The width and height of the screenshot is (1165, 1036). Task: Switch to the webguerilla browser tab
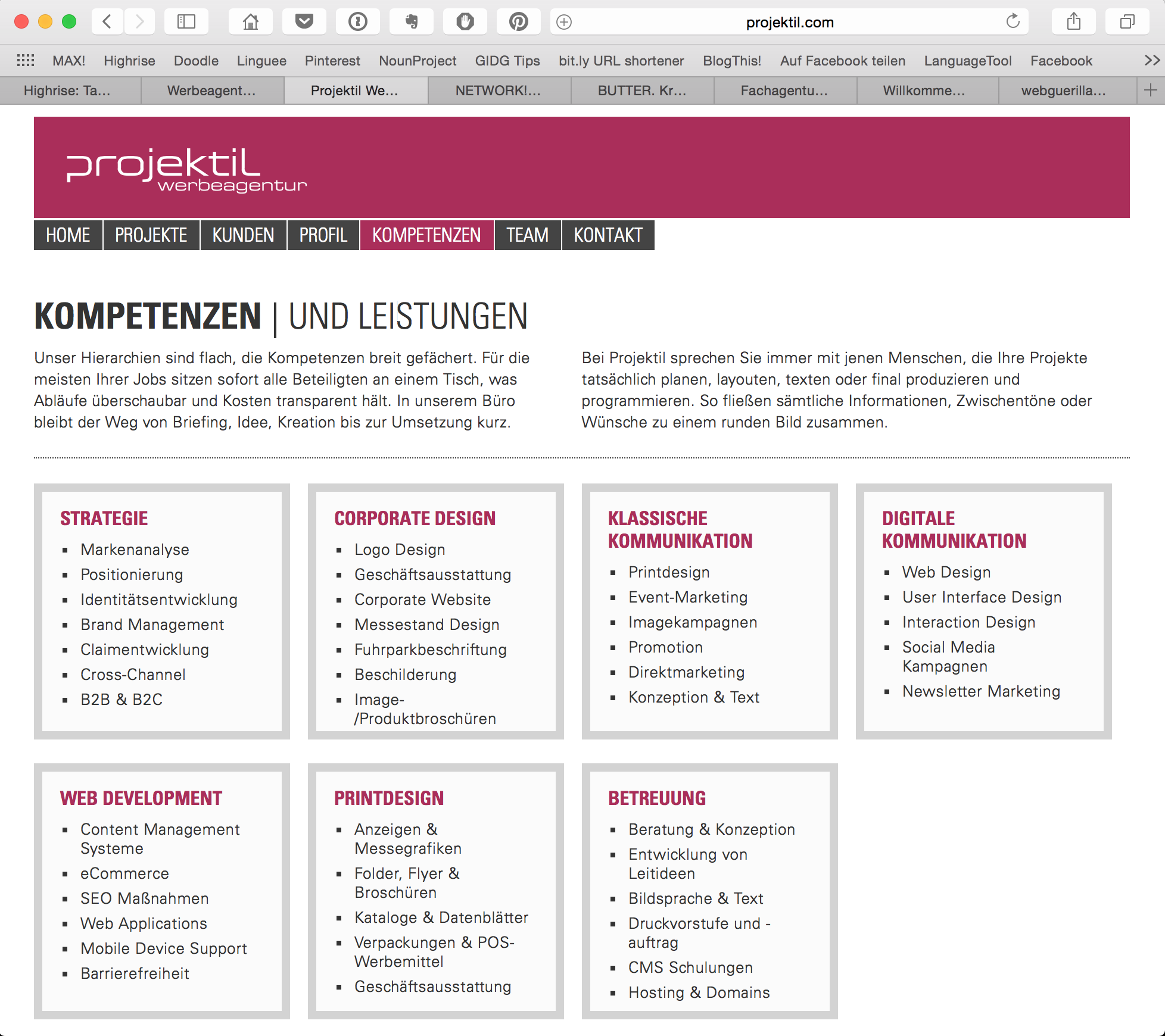1064,91
